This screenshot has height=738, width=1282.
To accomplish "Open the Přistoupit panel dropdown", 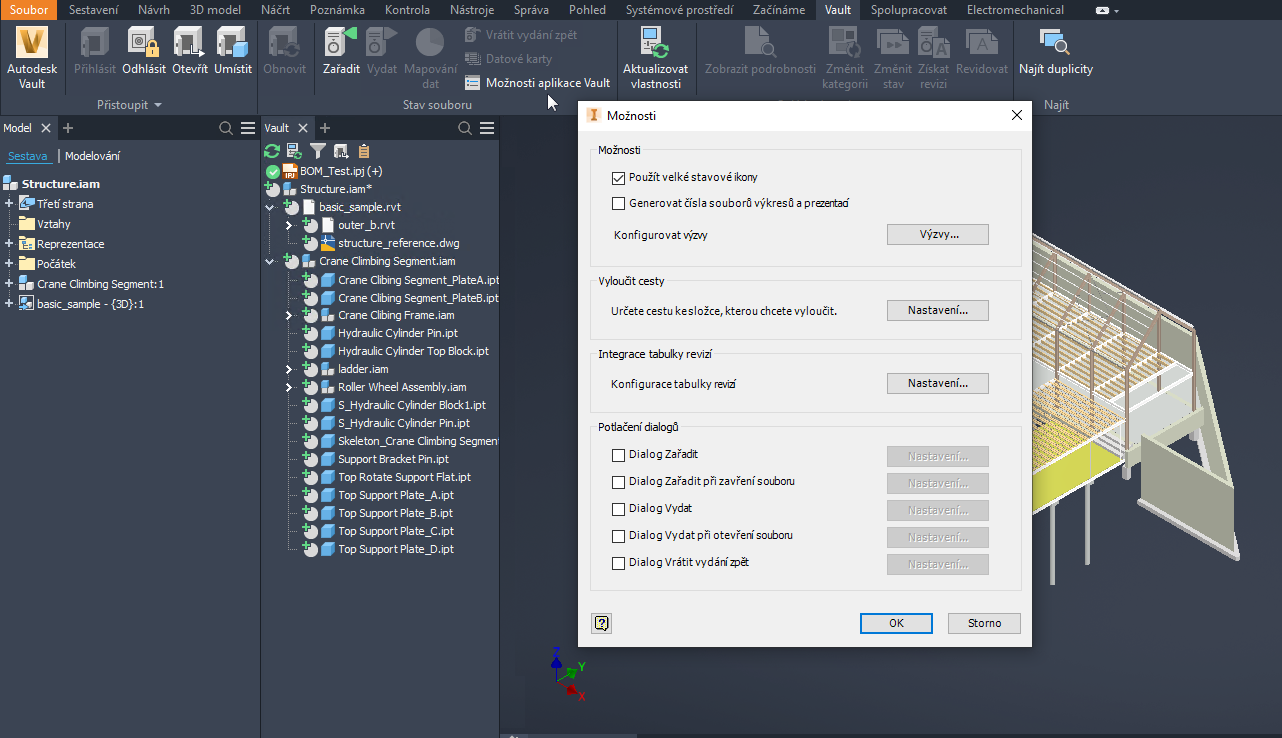I will [x=129, y=105].
